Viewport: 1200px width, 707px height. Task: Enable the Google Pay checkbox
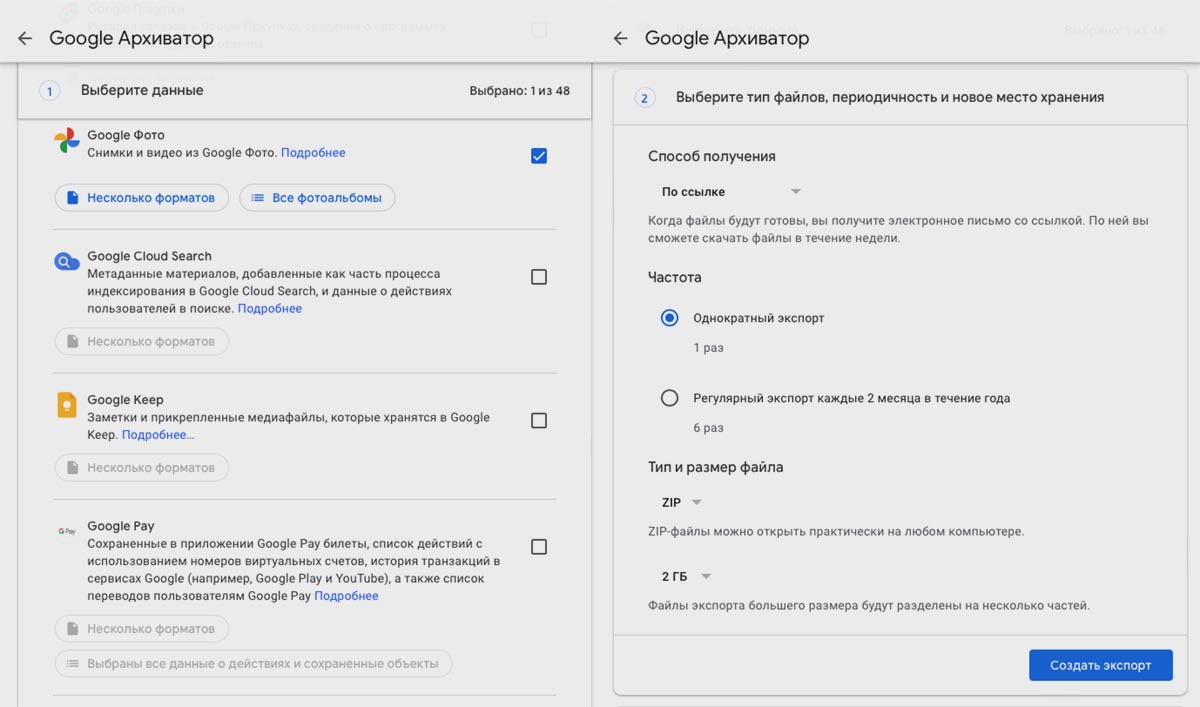pos(539,547)
